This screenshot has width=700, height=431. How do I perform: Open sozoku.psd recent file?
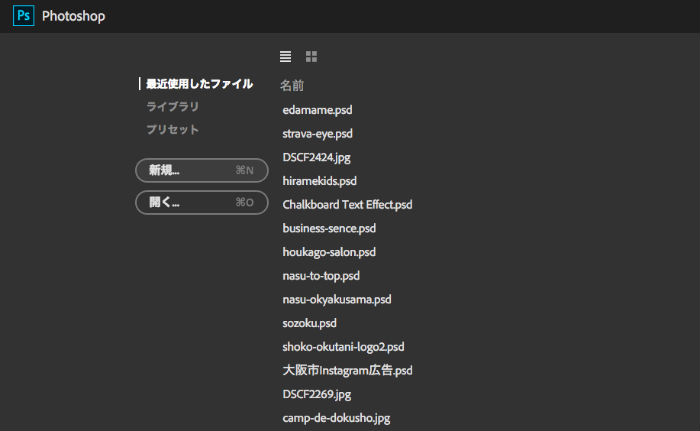[309, 323]
